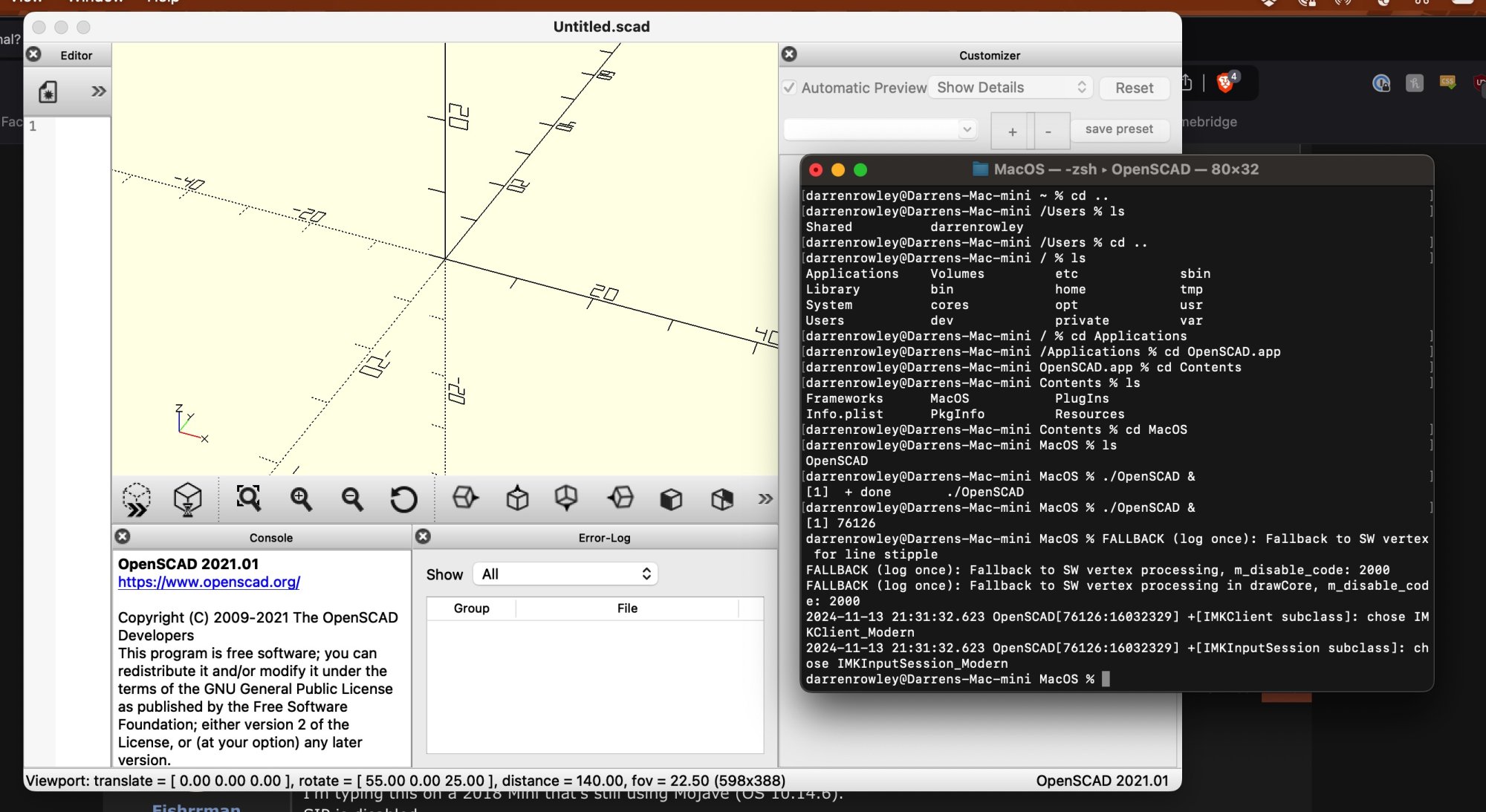
Task: Click the PlugIns entry in Terminal listing
Action: pos(1082,398)
